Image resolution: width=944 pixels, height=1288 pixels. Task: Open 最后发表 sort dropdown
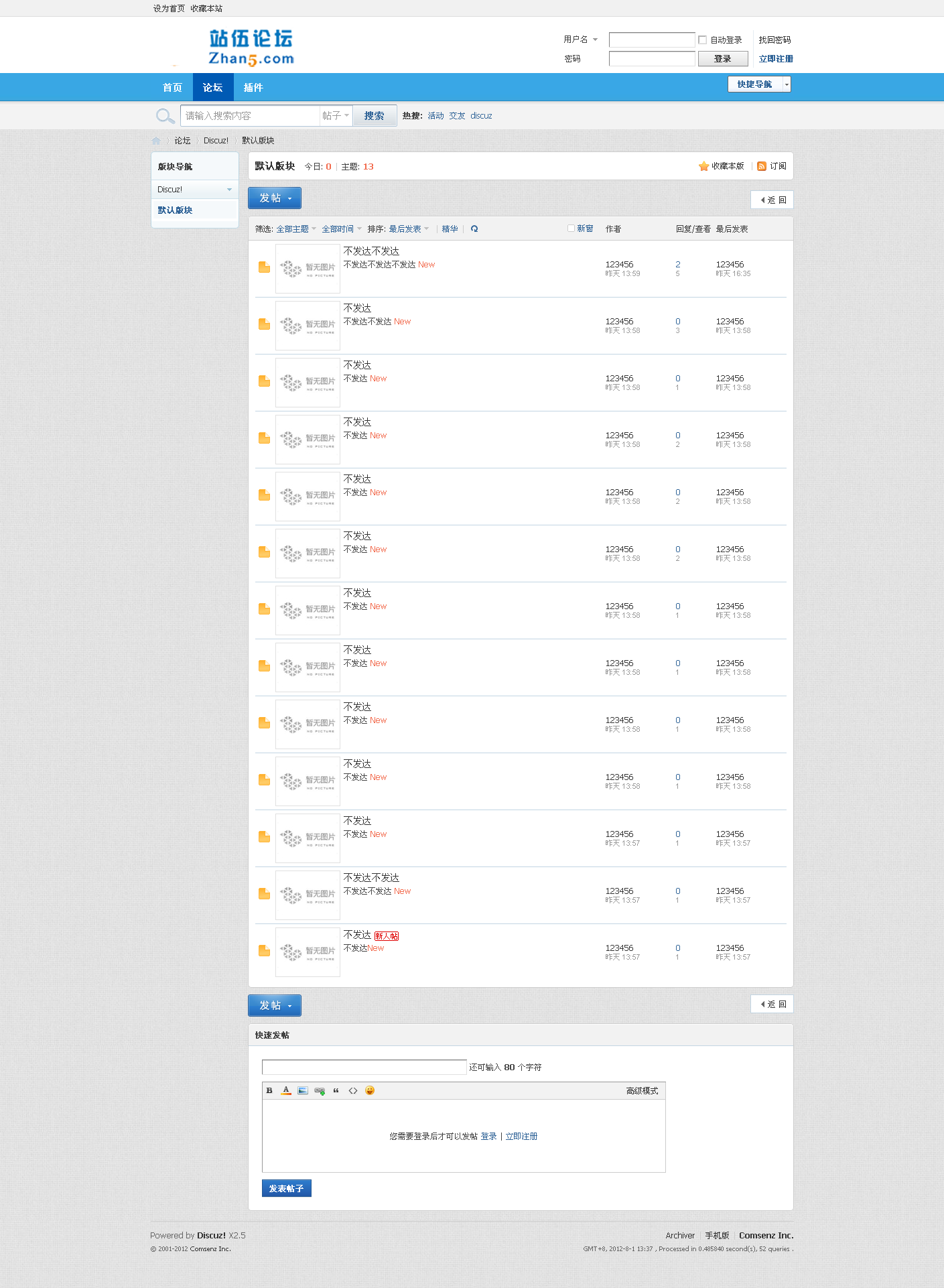pyautogui.click(x=409, y=229)
